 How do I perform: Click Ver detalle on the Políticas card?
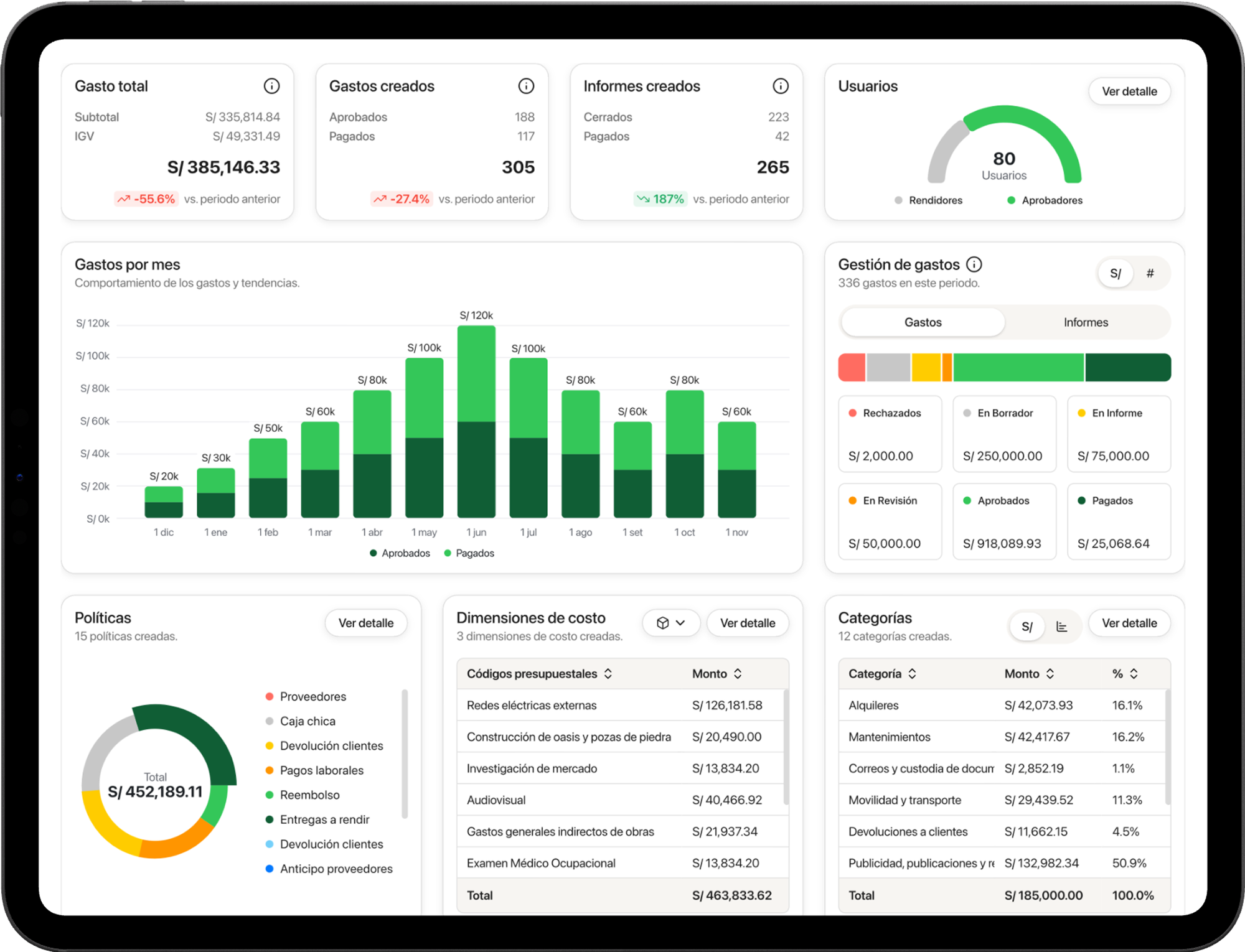click(366, 623)
